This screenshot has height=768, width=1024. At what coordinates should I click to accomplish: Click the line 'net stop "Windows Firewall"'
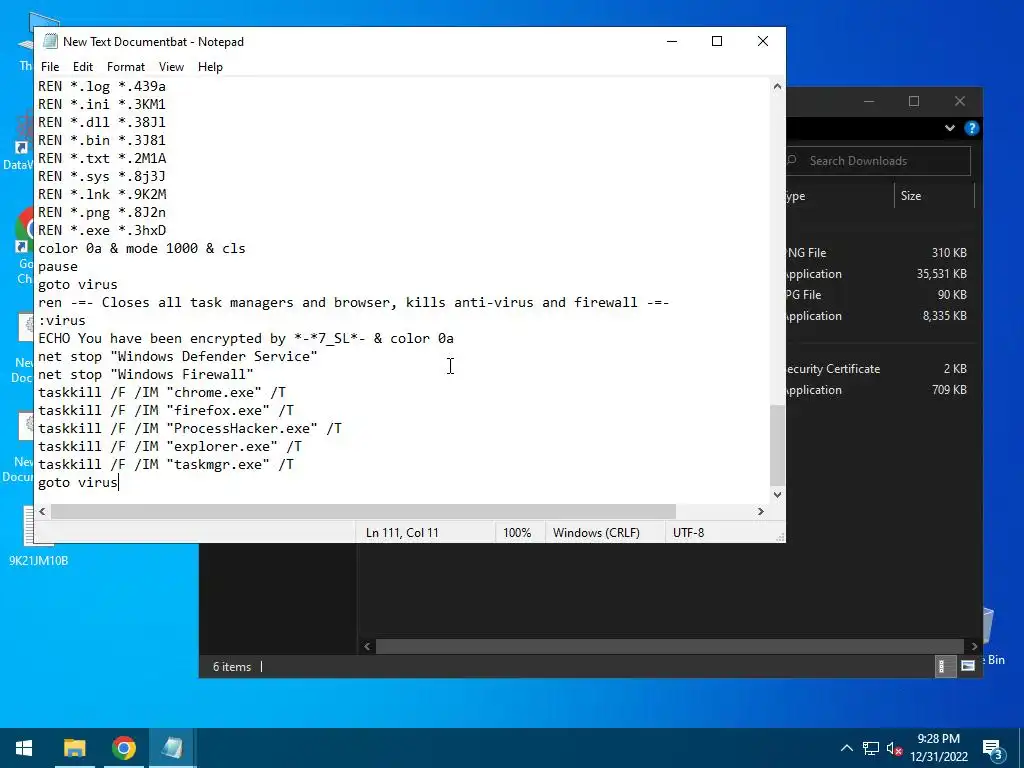coord(146,374)
